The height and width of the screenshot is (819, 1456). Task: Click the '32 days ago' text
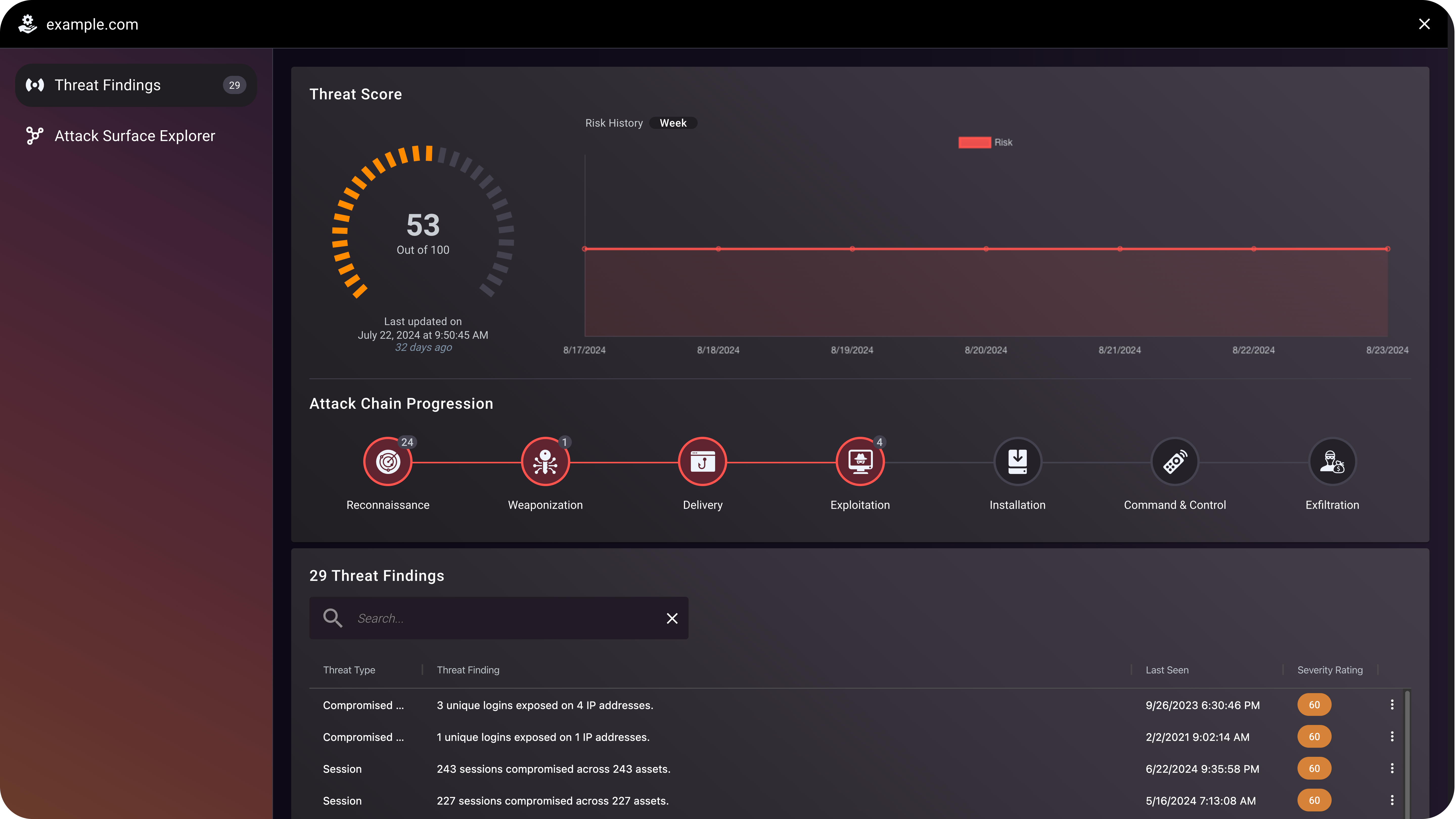click(423, 348)
